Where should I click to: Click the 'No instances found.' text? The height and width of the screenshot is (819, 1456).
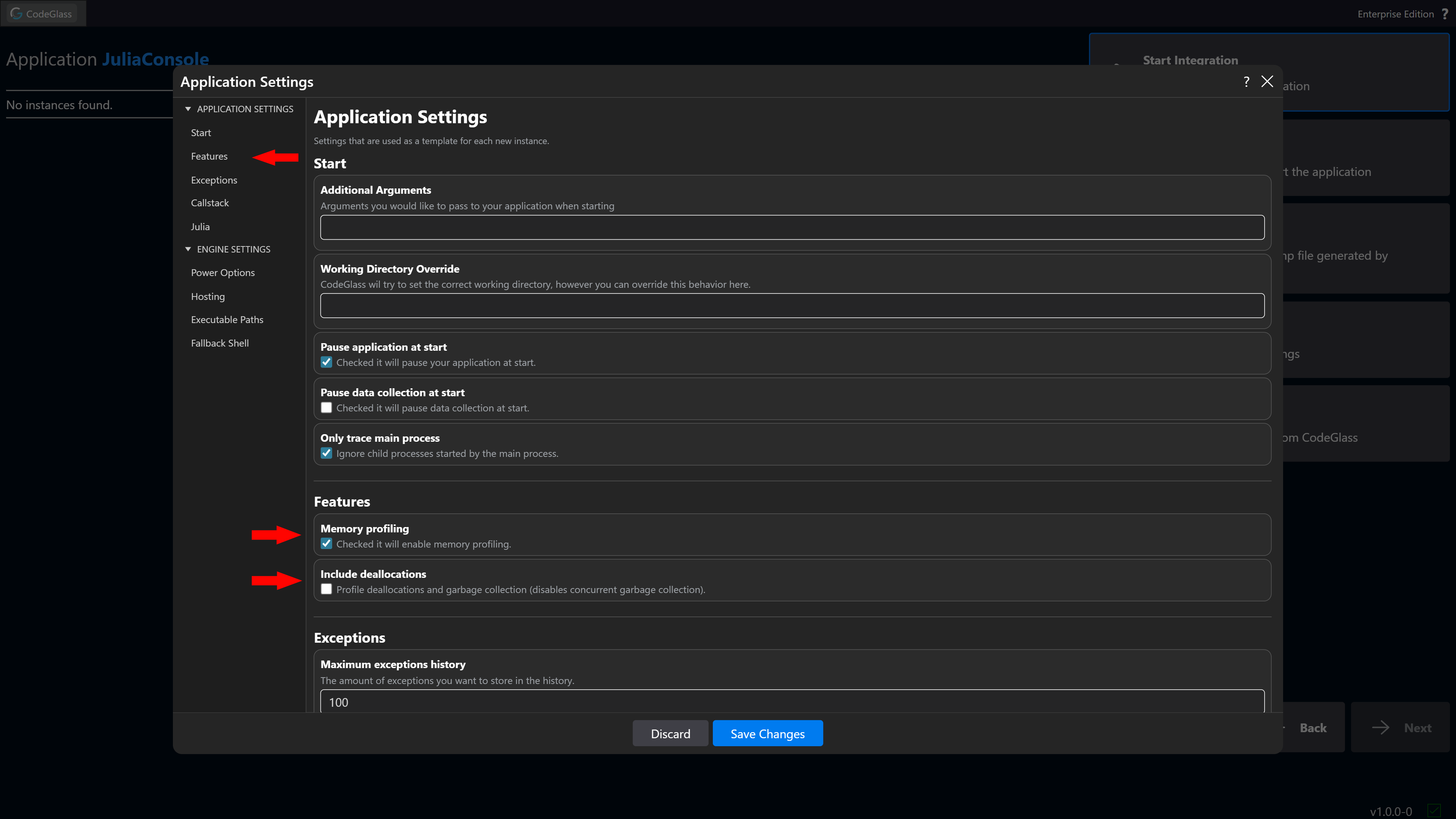coord(60,105)
